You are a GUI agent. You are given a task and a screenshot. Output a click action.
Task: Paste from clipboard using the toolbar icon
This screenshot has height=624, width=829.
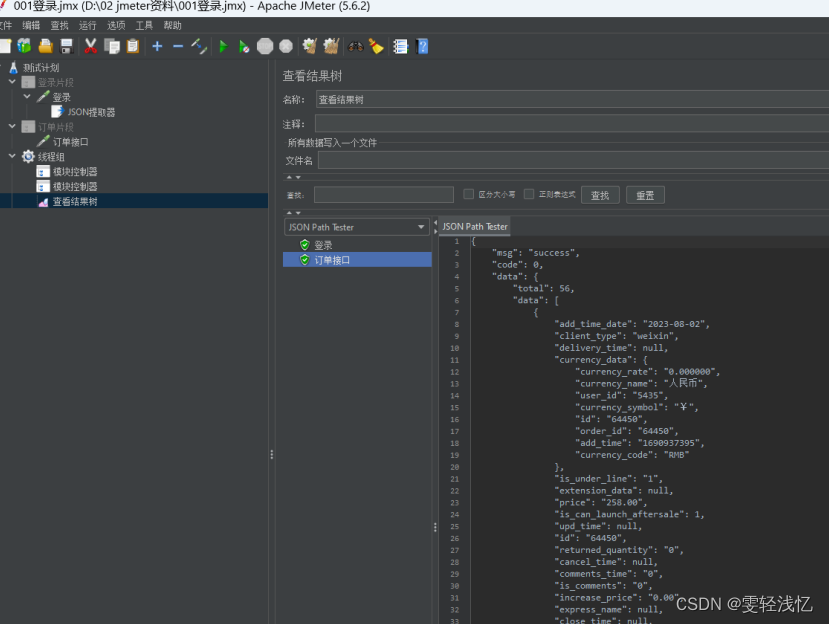133,47
